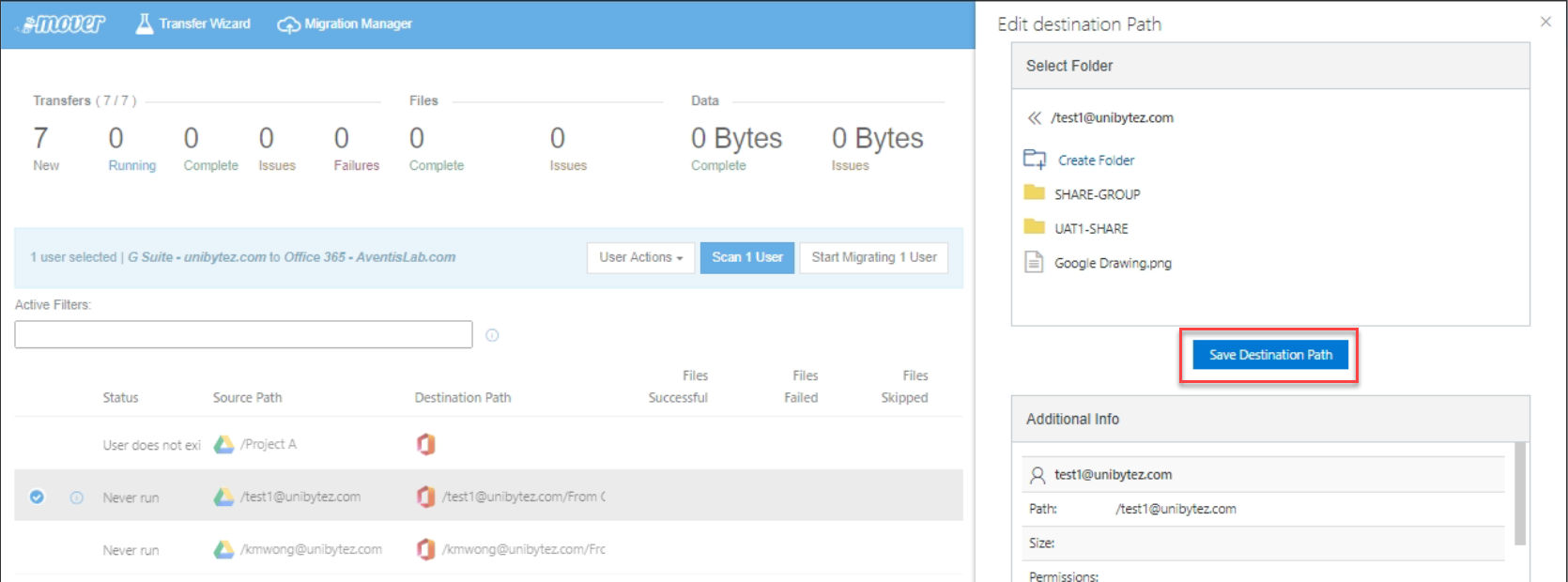Sort by Files Skipped column header
The width and height of the screenshot is (1568, 582).
tap(904, 387)
